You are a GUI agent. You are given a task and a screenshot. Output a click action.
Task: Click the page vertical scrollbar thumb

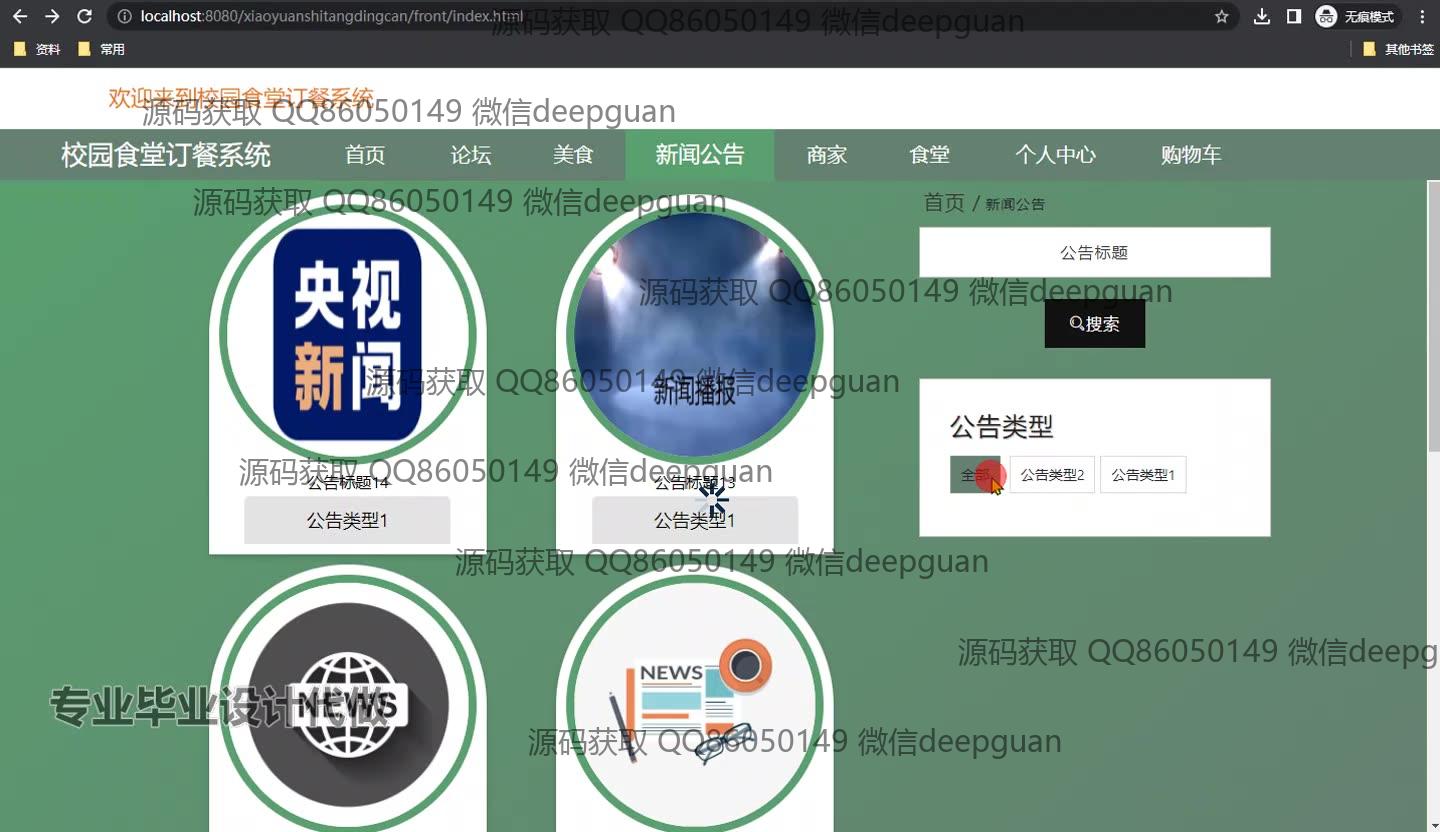(x=1433, y=315)
